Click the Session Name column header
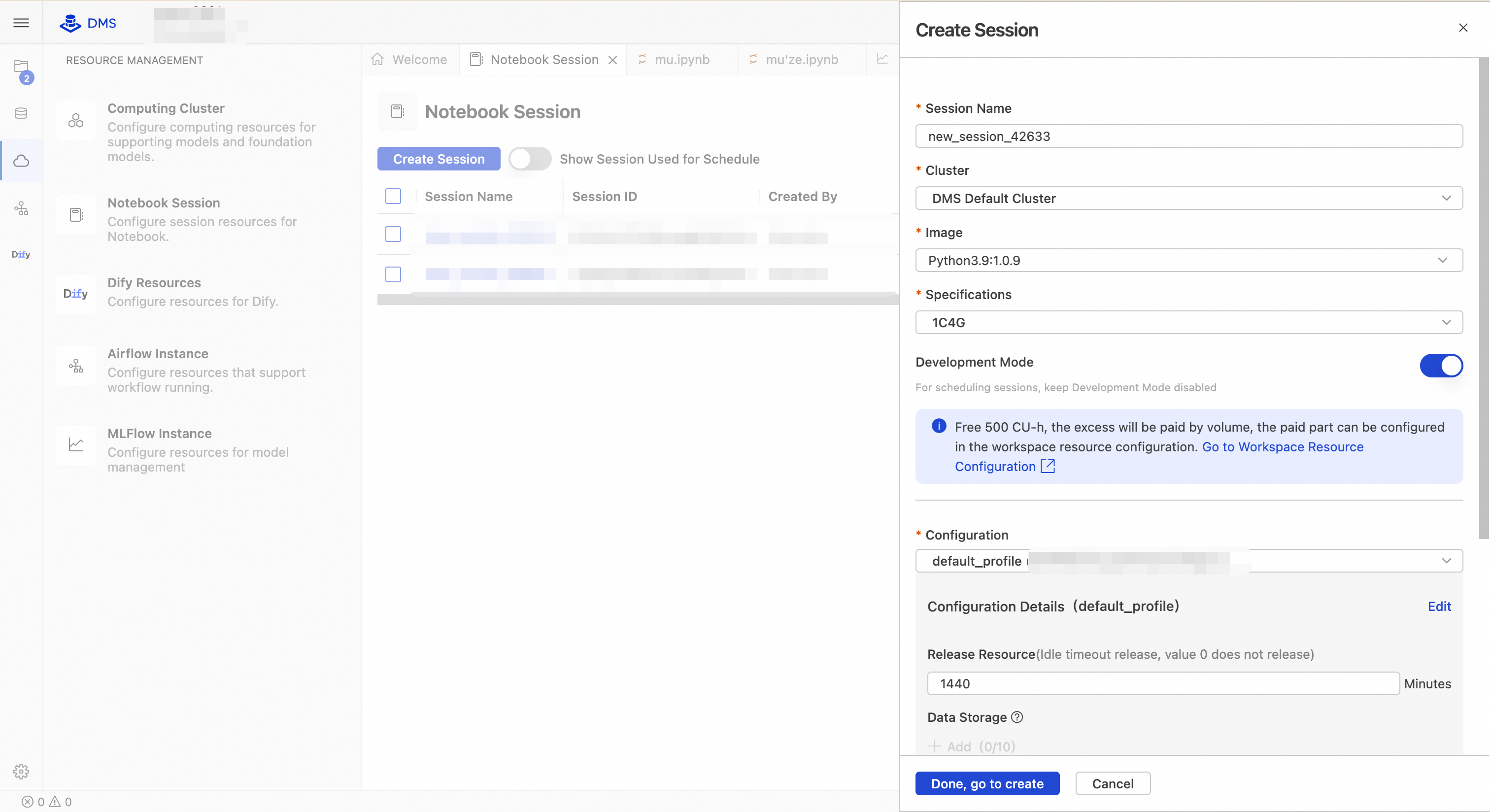The height and width of the screenshot is (812, 1490). [469, 196]
